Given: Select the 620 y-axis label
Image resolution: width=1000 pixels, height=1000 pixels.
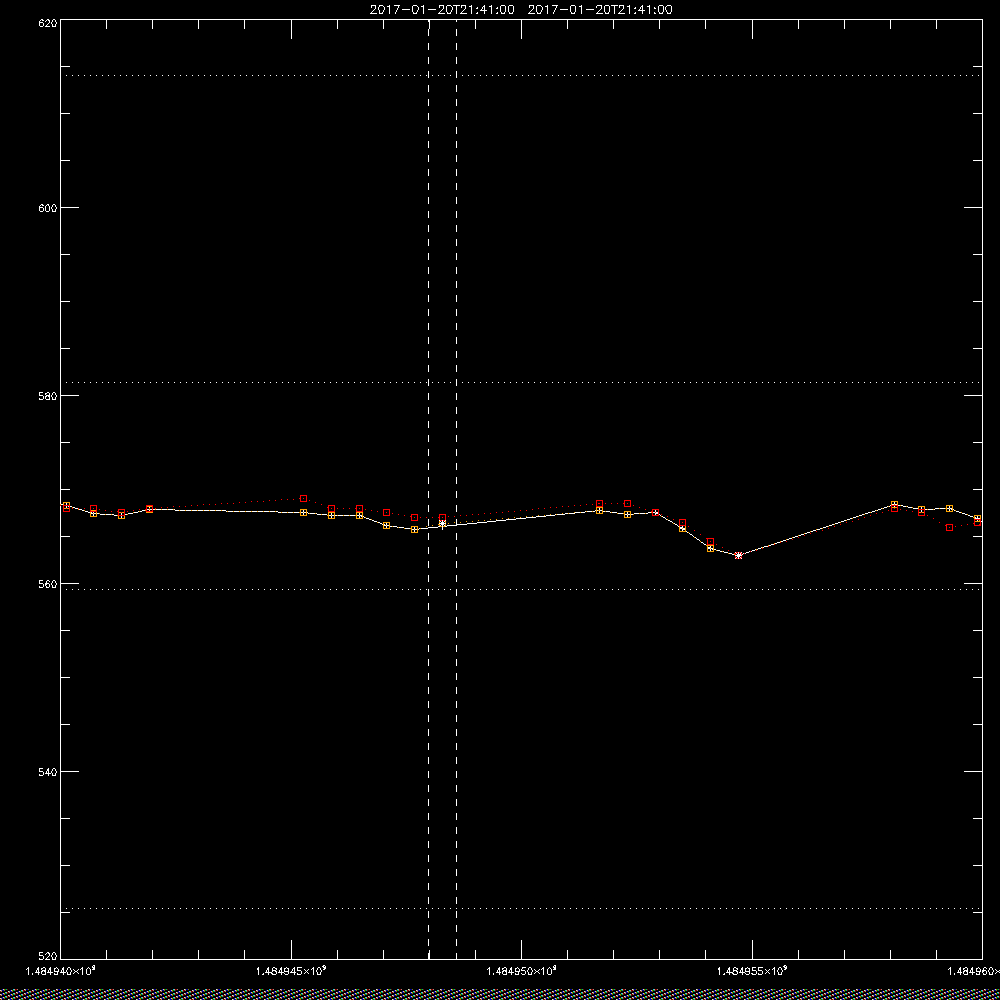Looking at the screenshot, I should click(x=48, y=23).
